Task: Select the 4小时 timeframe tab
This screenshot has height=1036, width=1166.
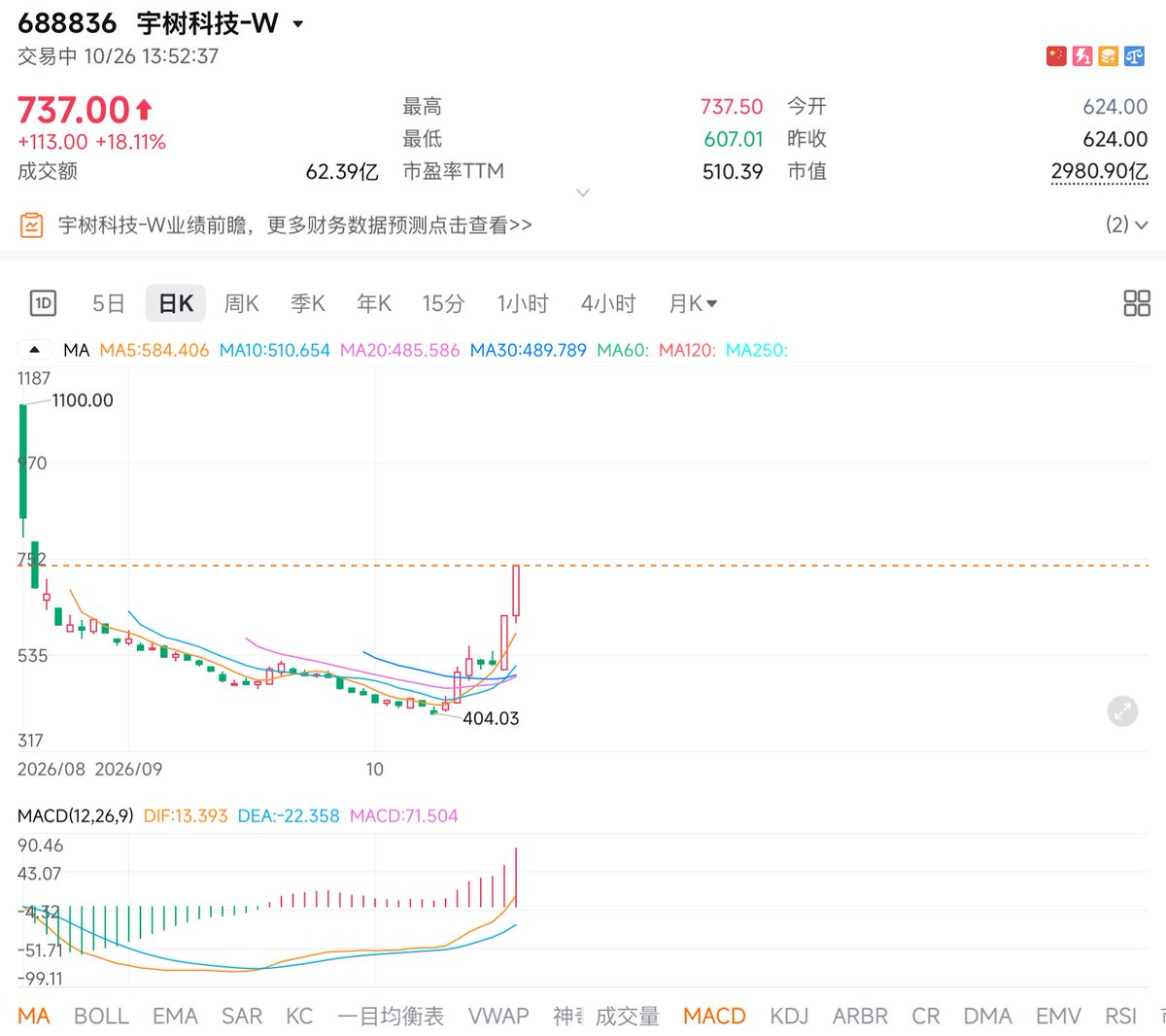Action: click(608, 304)
